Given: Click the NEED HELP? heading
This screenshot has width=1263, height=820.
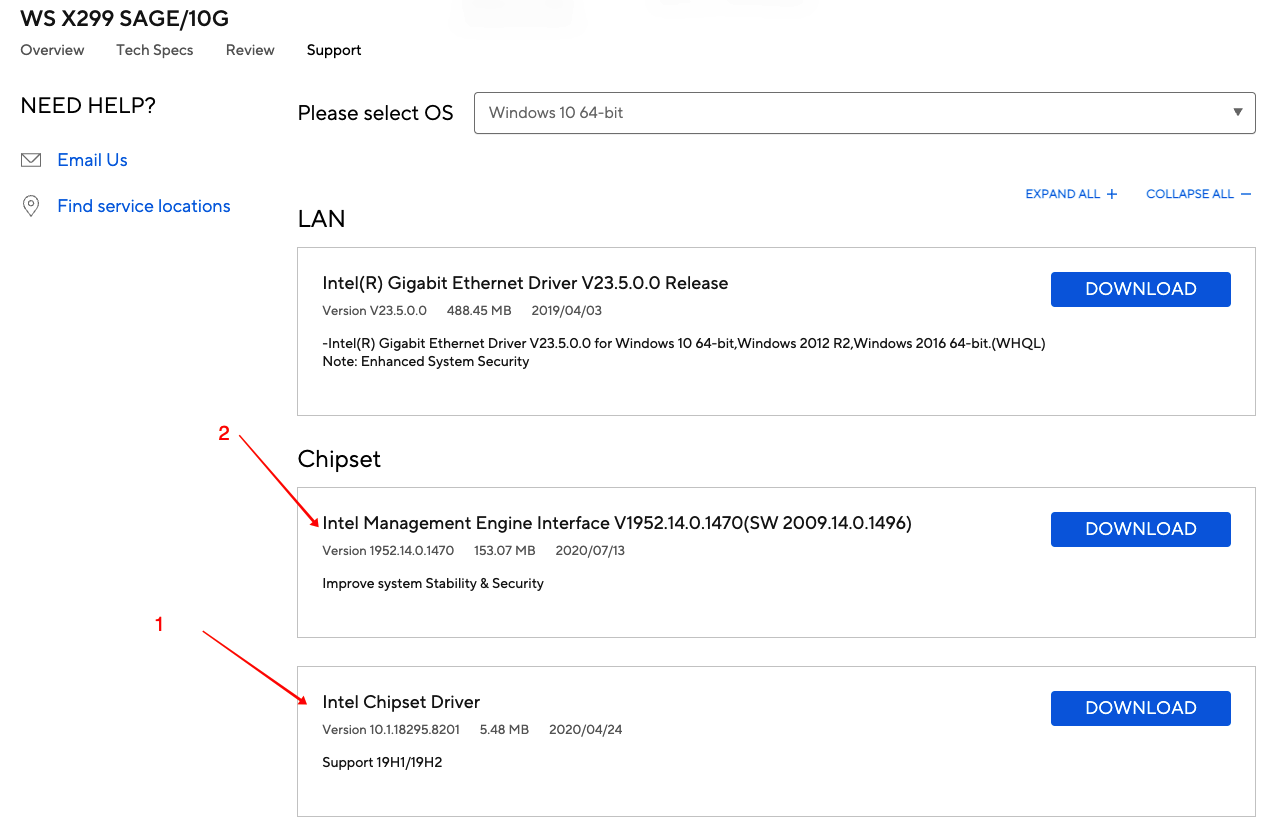Looking at the screenshot, I should (x=88, y=106).
